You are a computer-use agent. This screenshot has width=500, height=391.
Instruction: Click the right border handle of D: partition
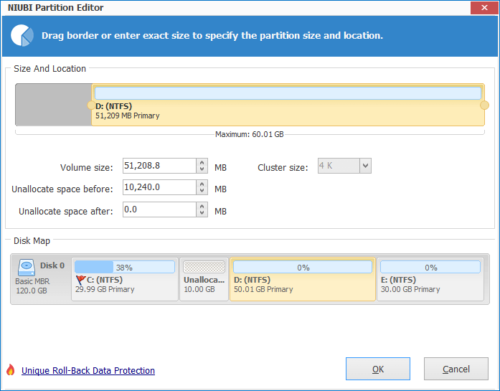[484, 105]
